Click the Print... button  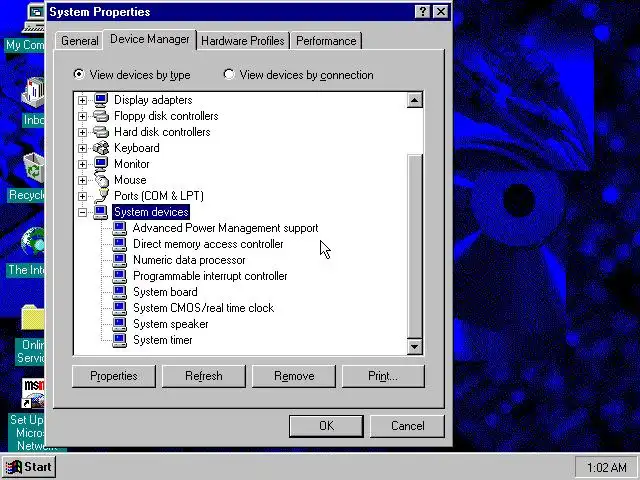coord(383,376)
